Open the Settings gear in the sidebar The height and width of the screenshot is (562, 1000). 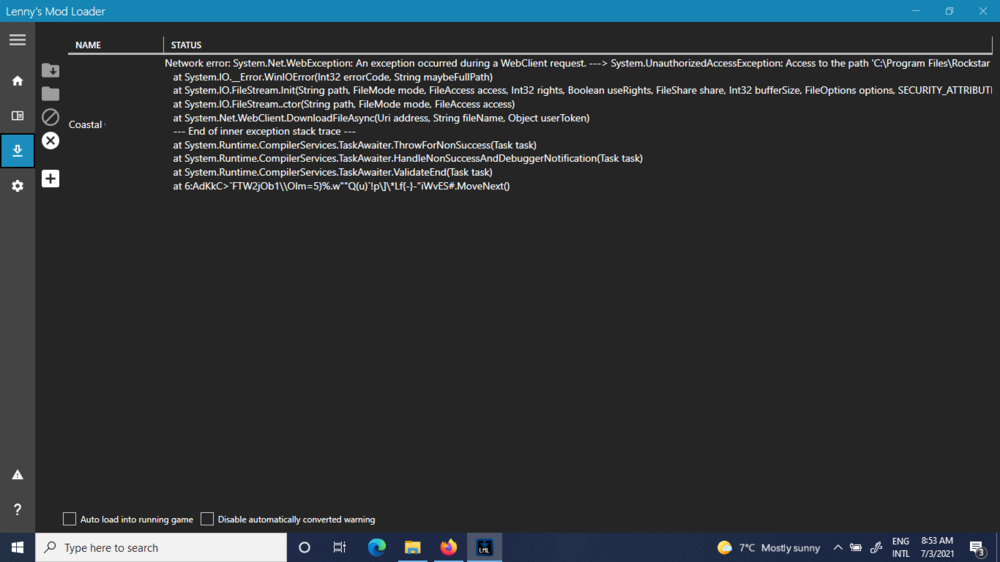click(x=17, y=186)
